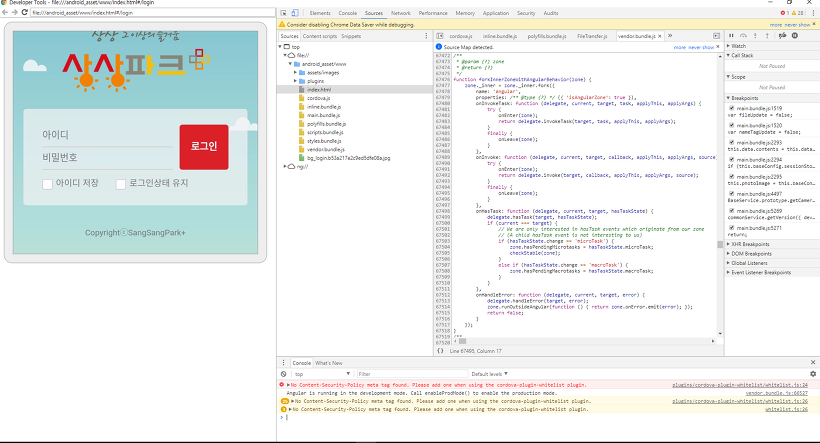This screenshot has width=820, height=443.
Task: Dismiss the Source Map detected infobar
Action: 718,47
